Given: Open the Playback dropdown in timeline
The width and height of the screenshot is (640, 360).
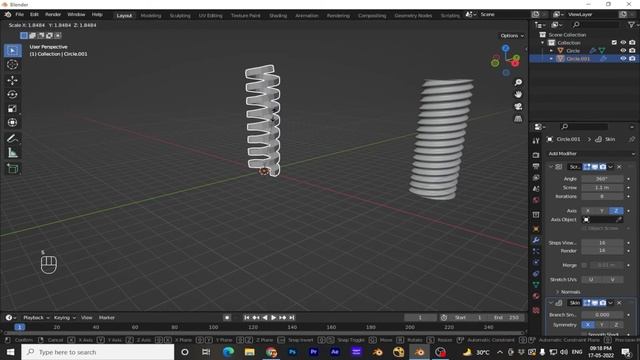Looking at the screenshot, I should pos(36,318).
